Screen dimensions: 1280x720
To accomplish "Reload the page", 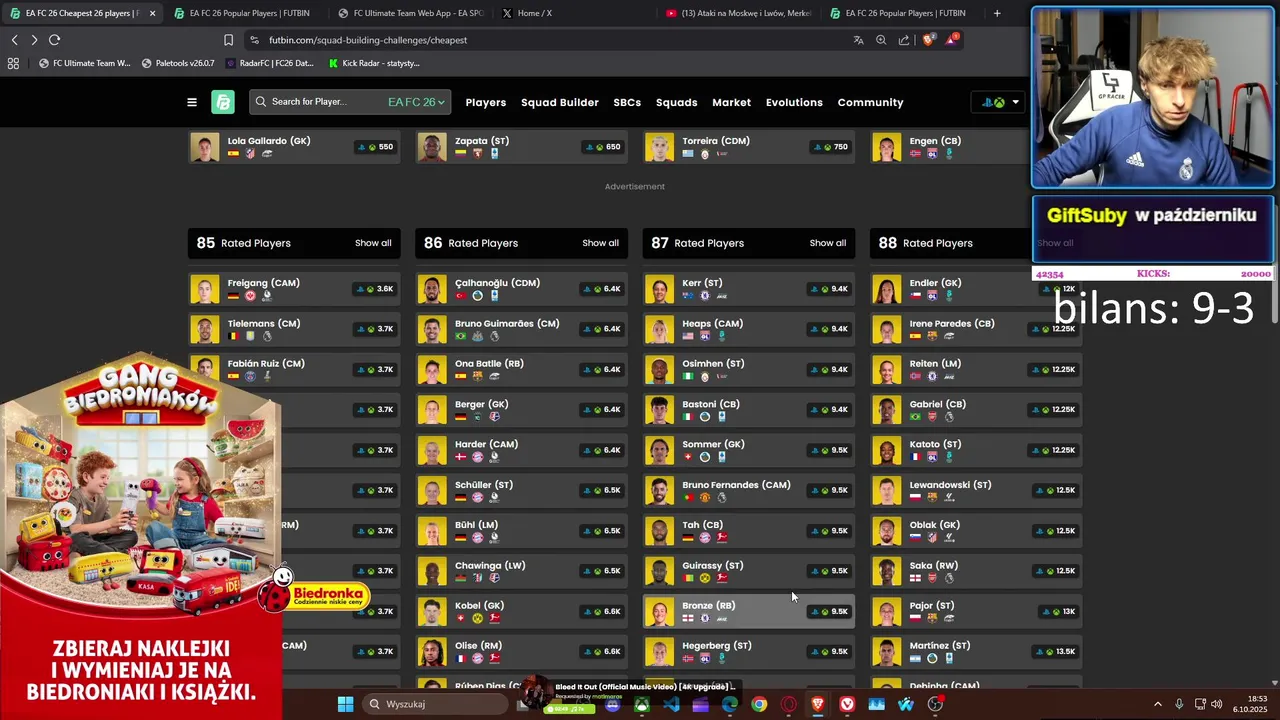I will (x=55, y=40).
